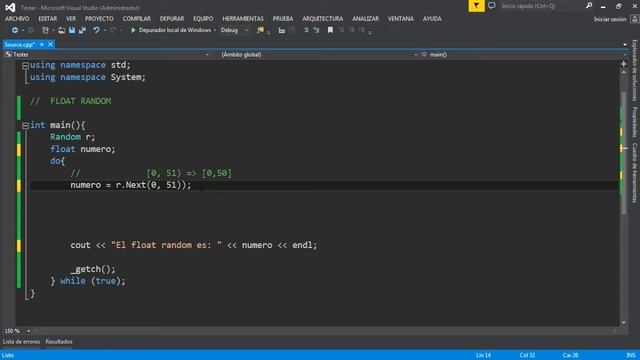Open the Explorador de soluciones side tab
The image size is (640, 360).
click(635, 70)
